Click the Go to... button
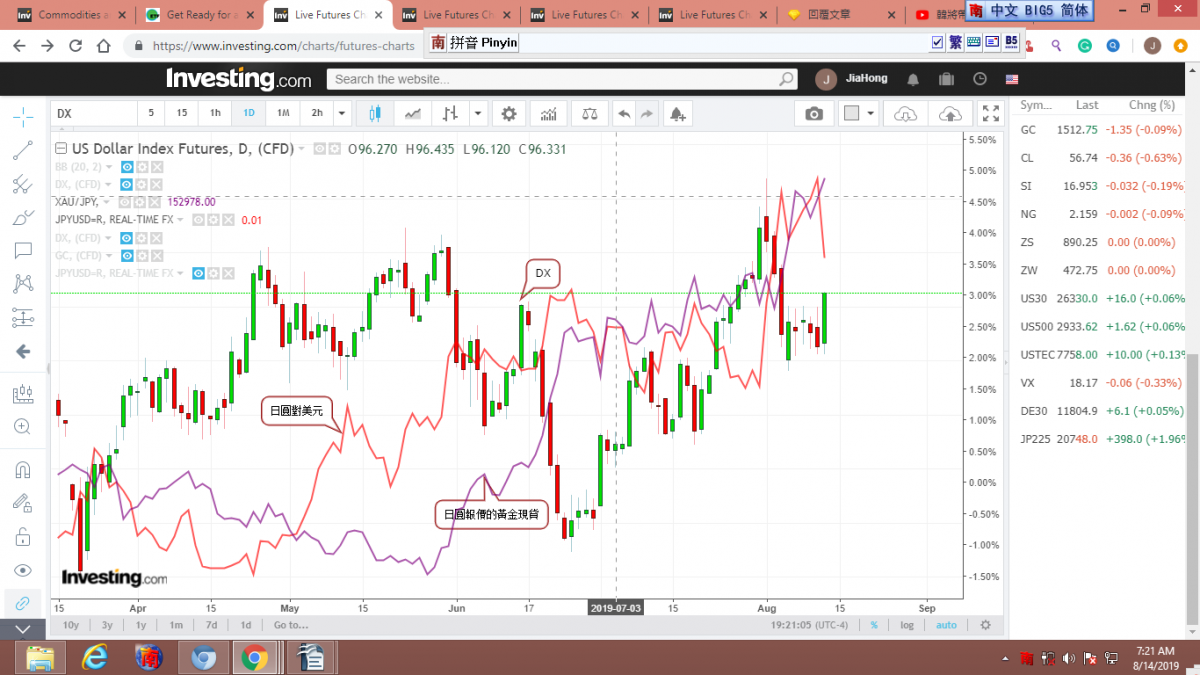 pyautogui.click(x=291, y=625)
